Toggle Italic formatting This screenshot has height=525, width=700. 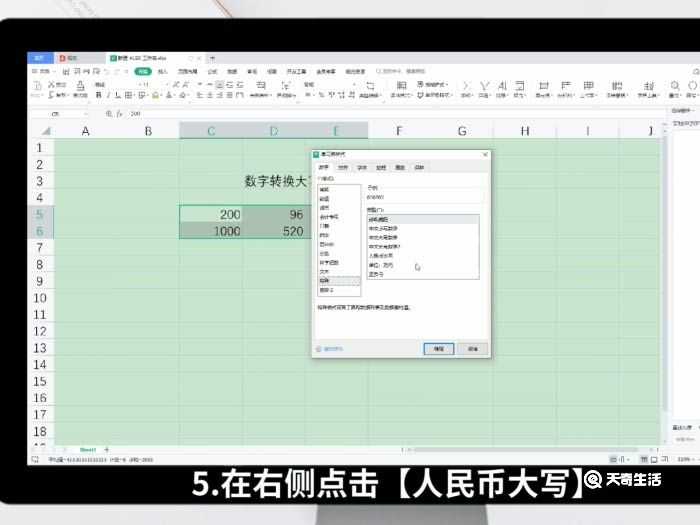pos(108,95)
